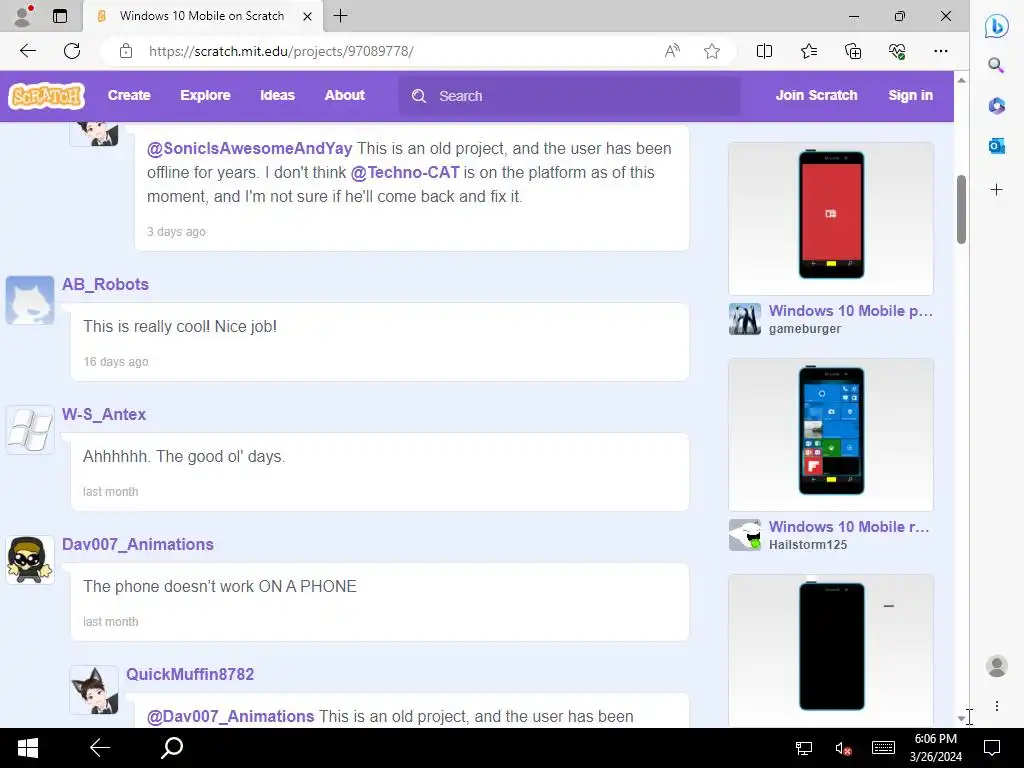Open muted volume tray icon
1024x768 pixels.
click(x=843, y=748)
